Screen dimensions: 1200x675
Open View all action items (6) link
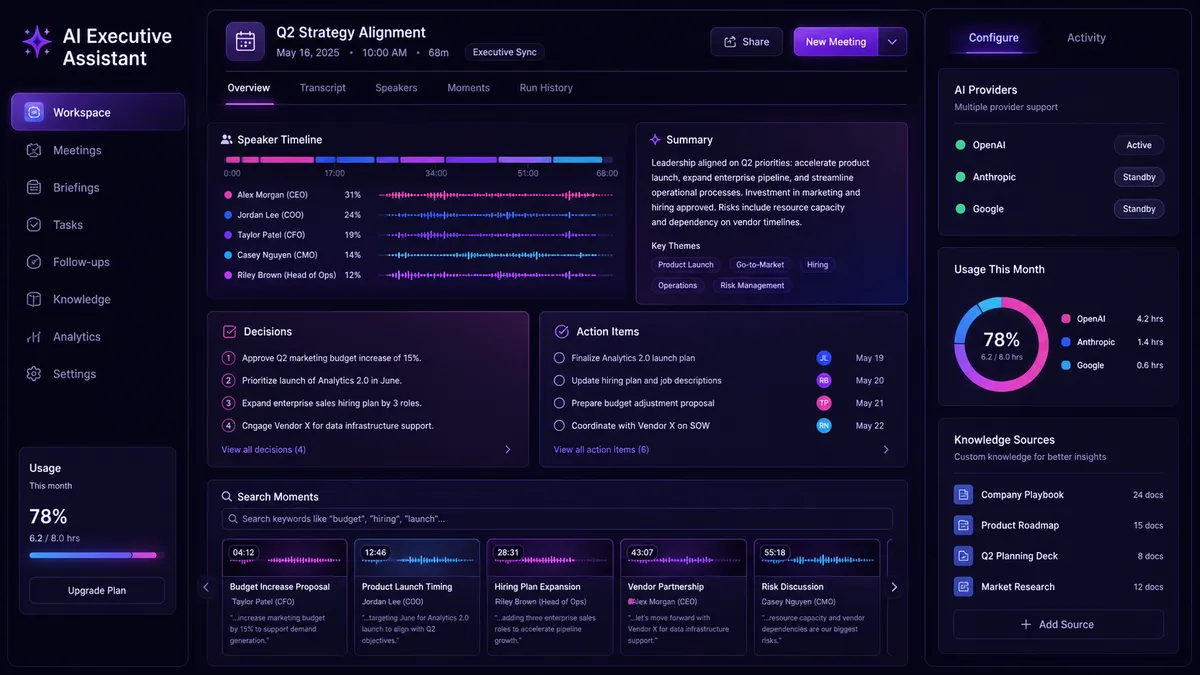[601, 450]
